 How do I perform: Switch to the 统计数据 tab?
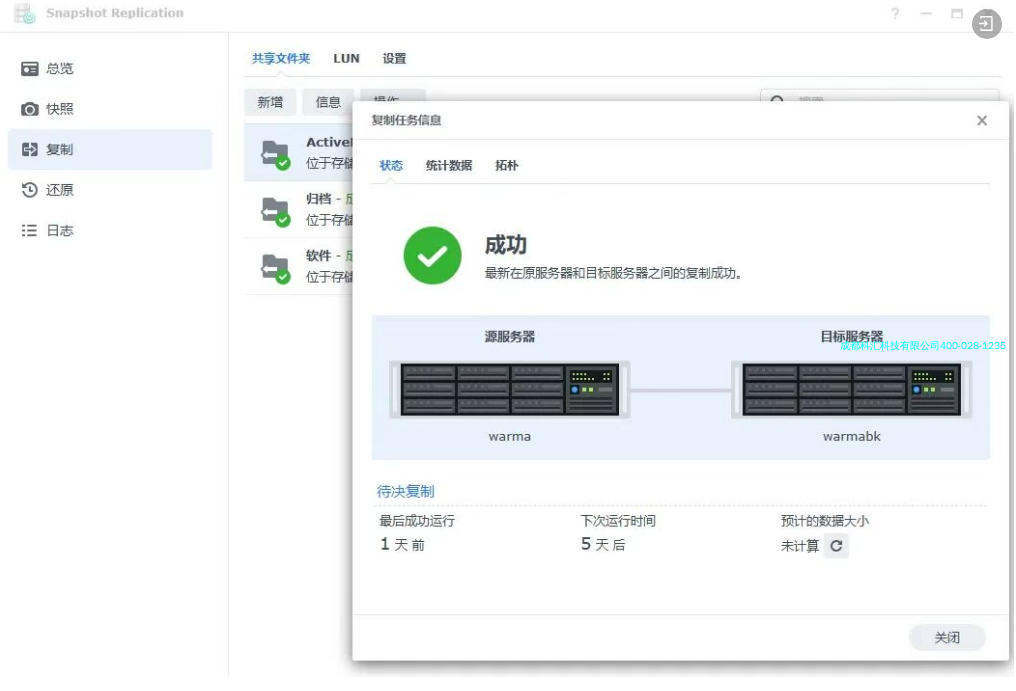[x=448, y=166]
